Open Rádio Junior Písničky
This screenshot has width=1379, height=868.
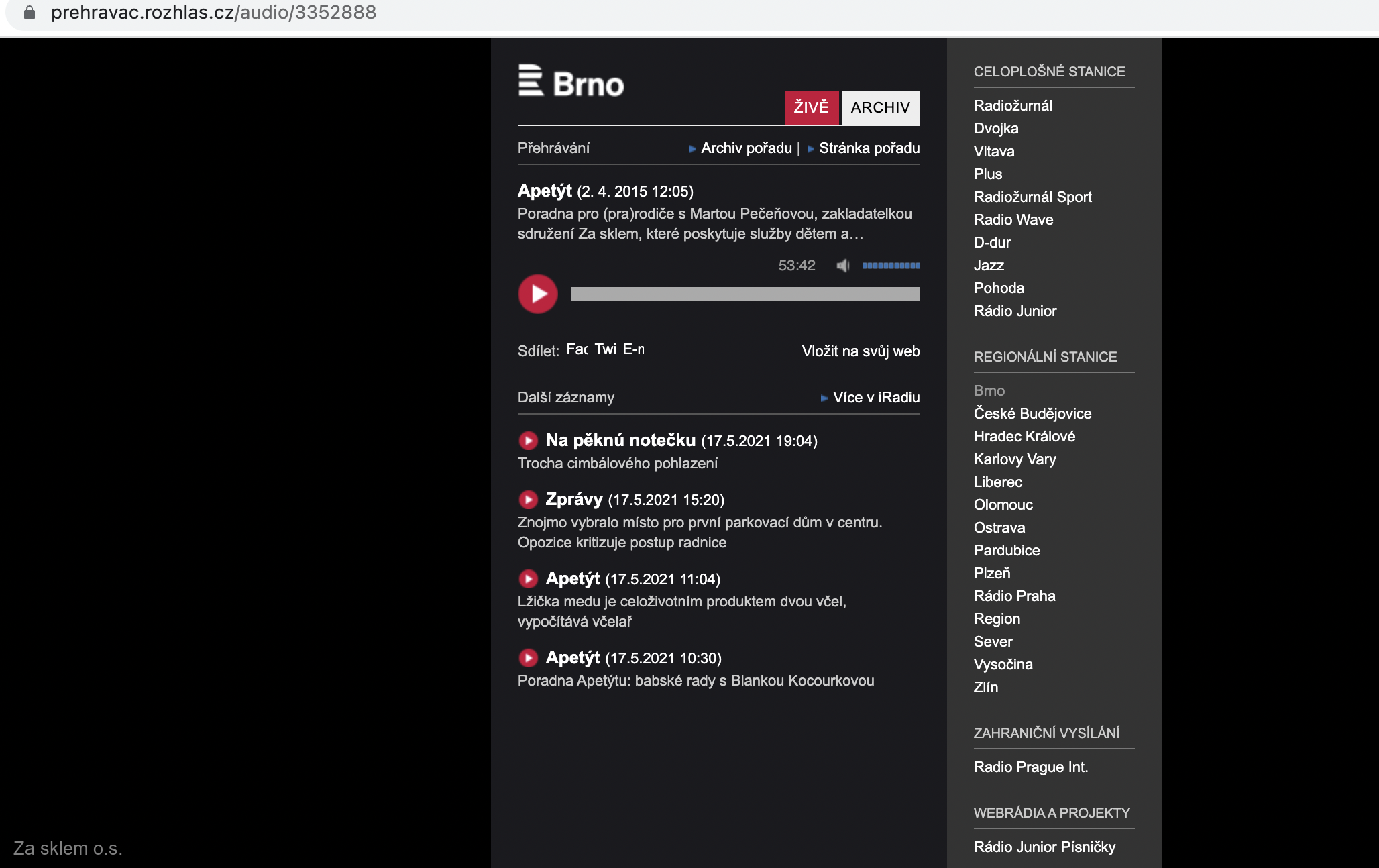1044,847
